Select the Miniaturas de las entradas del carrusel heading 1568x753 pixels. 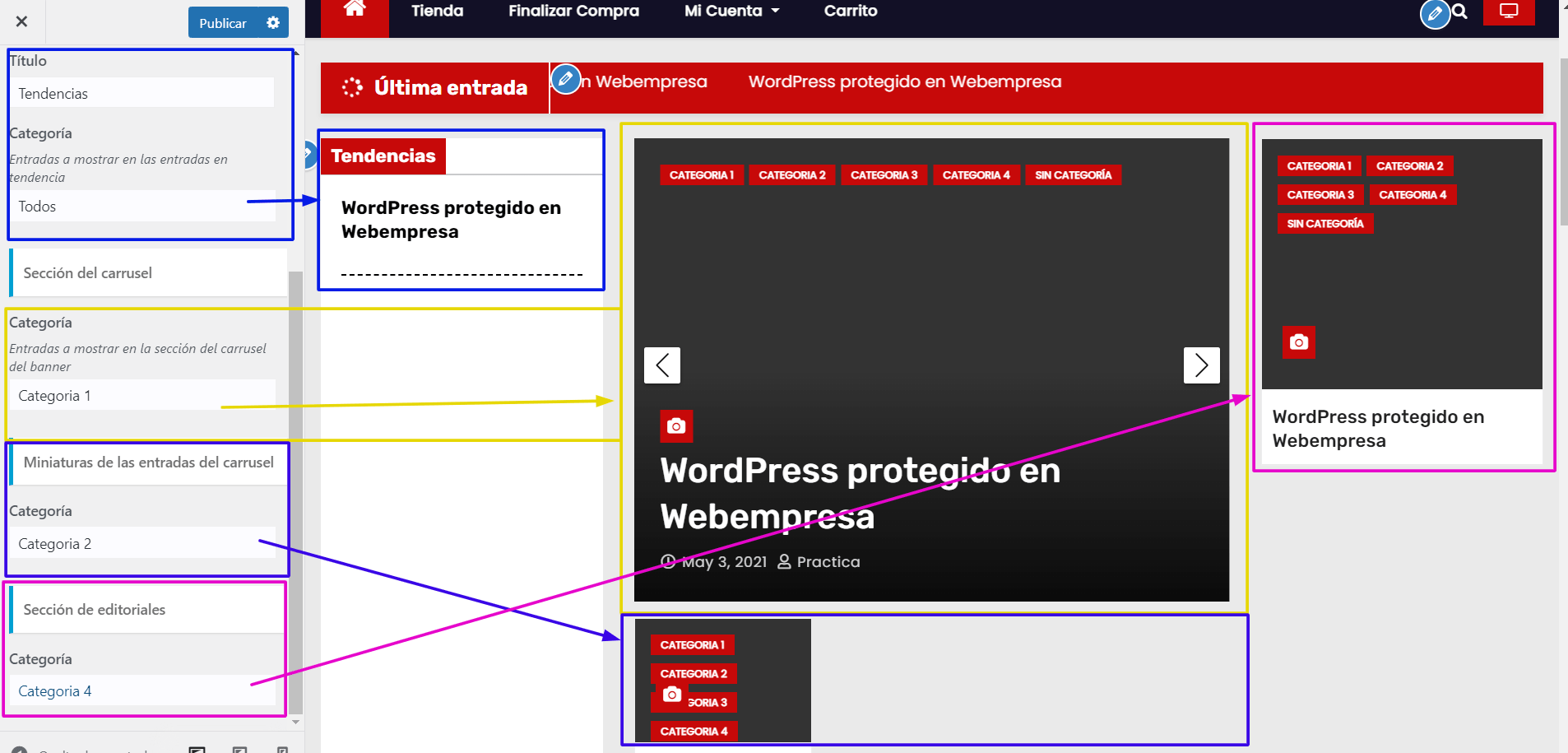(x=148, y=462)
